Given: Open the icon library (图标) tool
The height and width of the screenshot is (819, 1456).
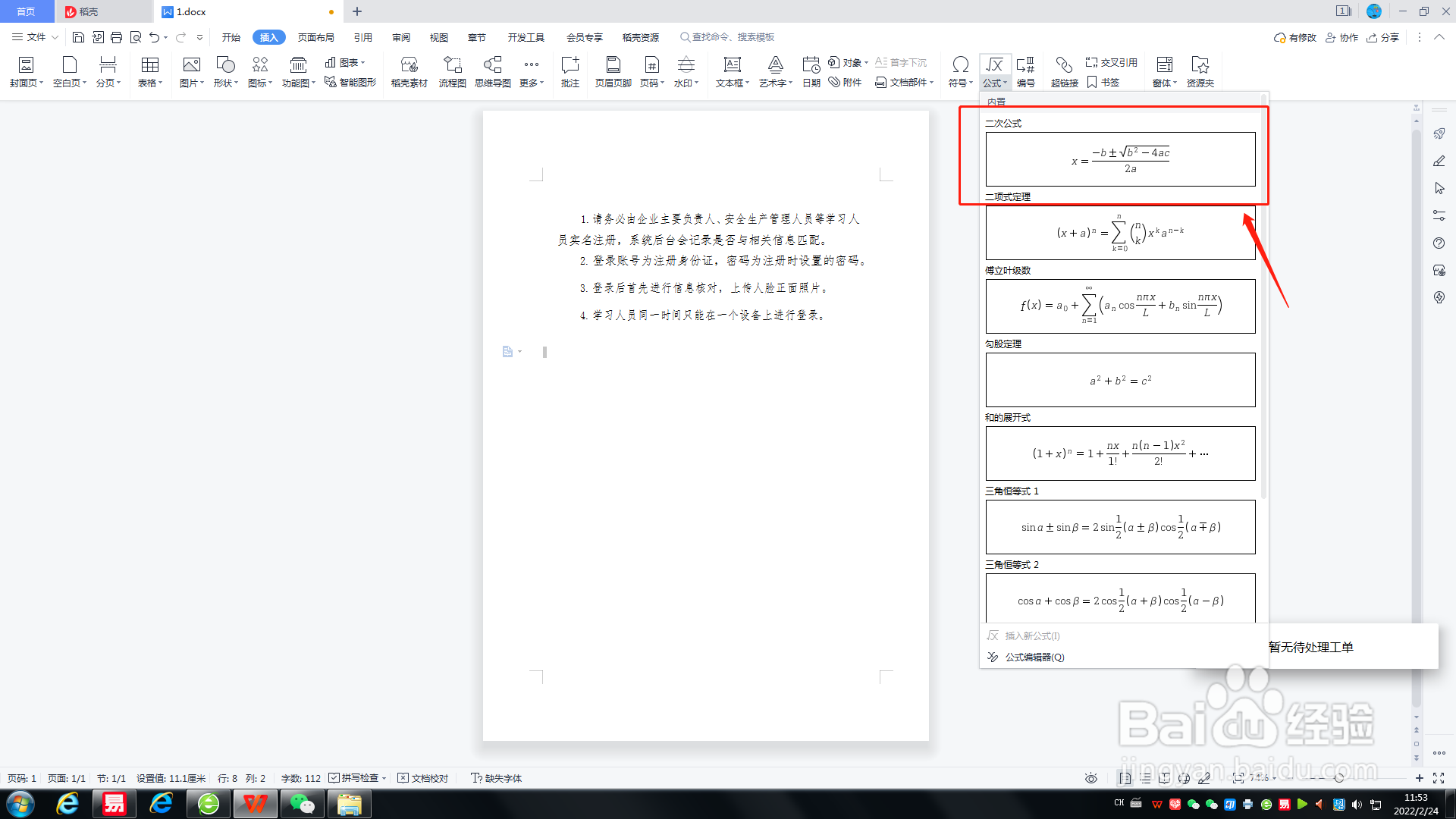Looking at the screenshot, I should (260, 72).
